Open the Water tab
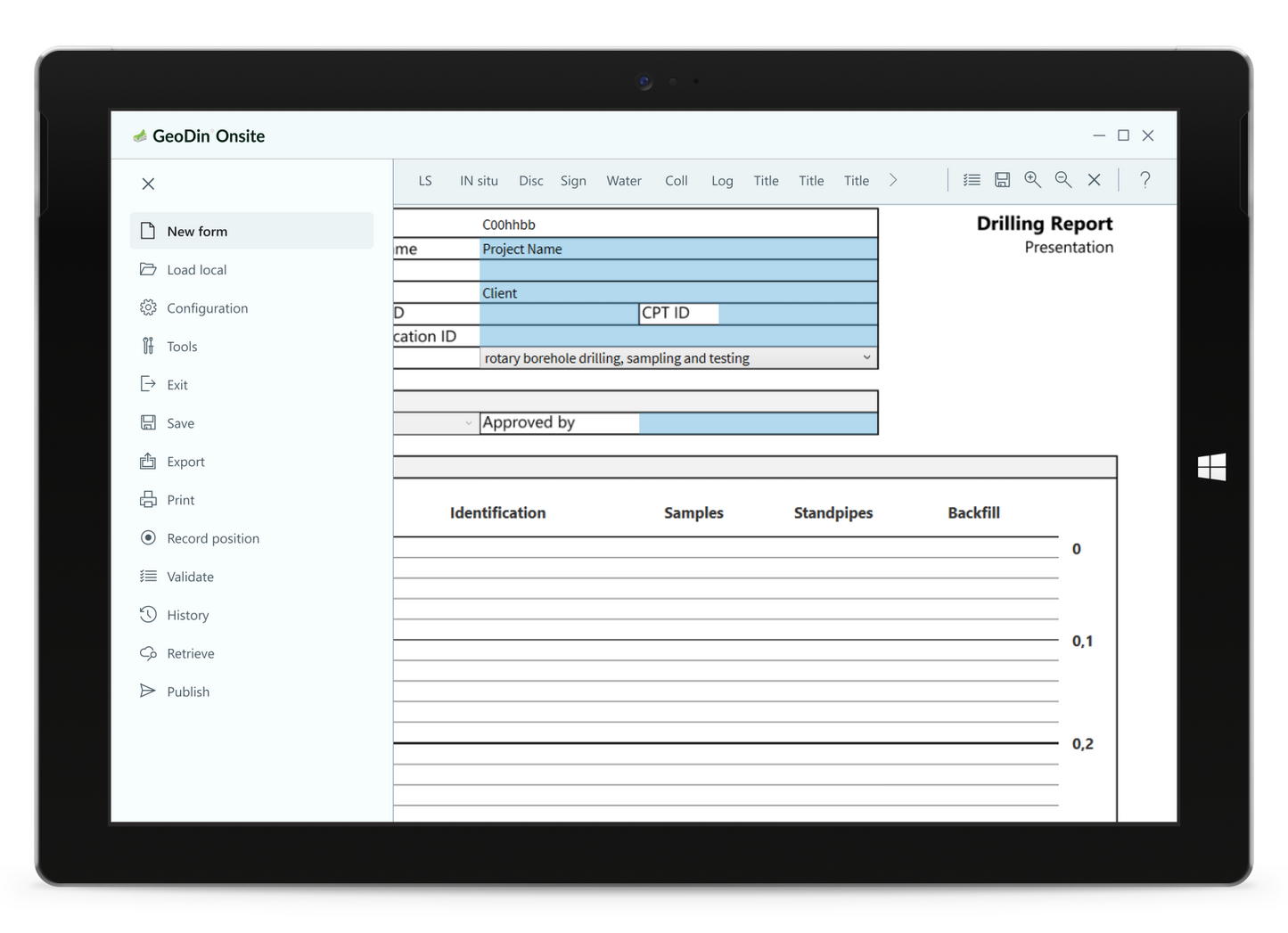This screenshot has height=933, width=1288. (623, 181)
